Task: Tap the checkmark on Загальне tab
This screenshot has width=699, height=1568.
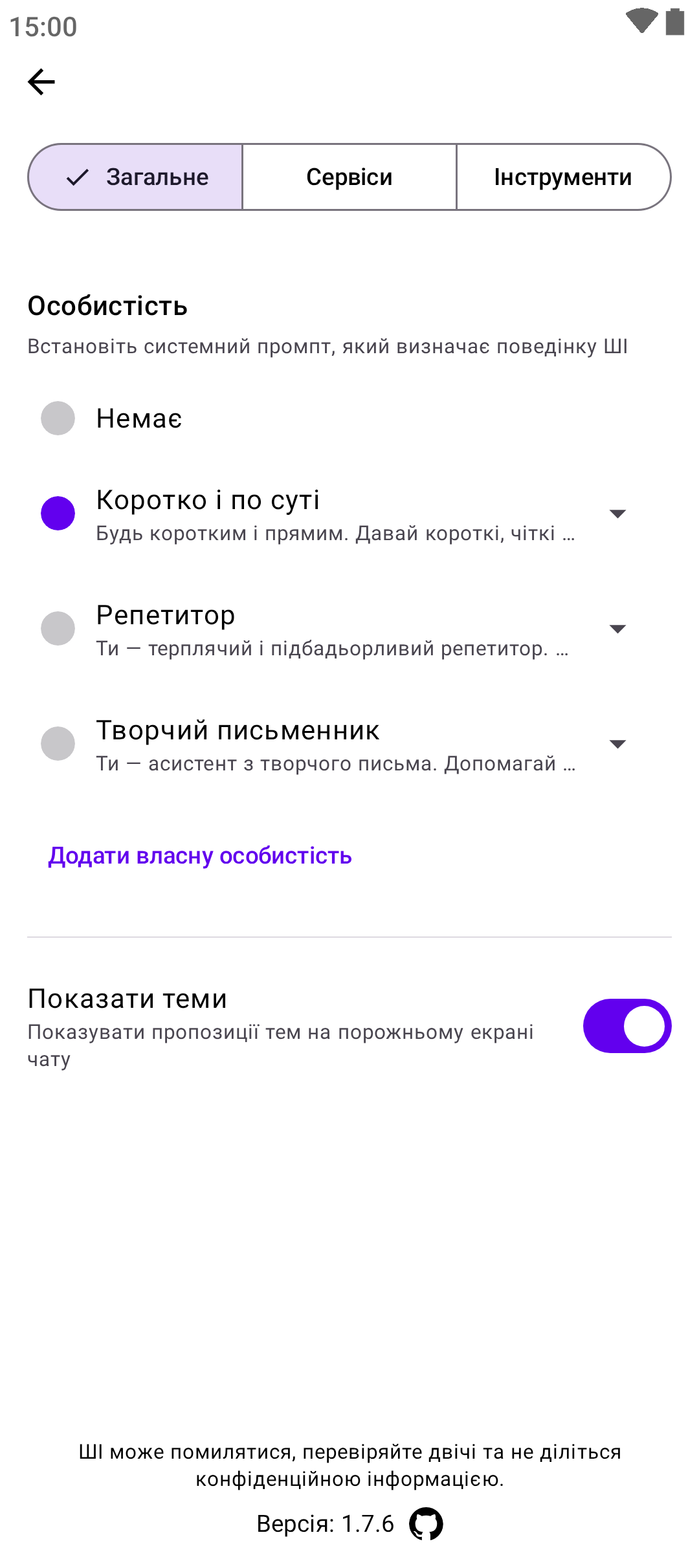Action: (78, 177)
